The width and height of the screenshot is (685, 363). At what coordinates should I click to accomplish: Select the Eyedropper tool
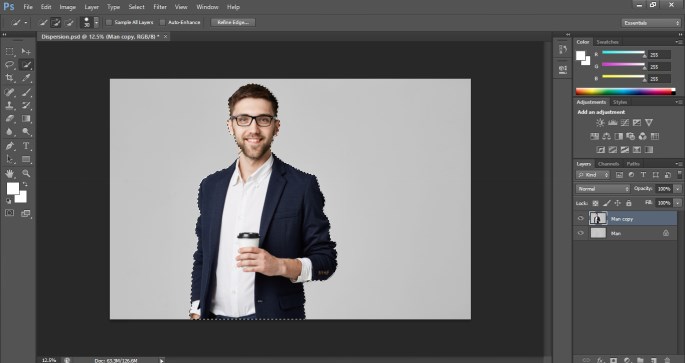tap(26, 78)
